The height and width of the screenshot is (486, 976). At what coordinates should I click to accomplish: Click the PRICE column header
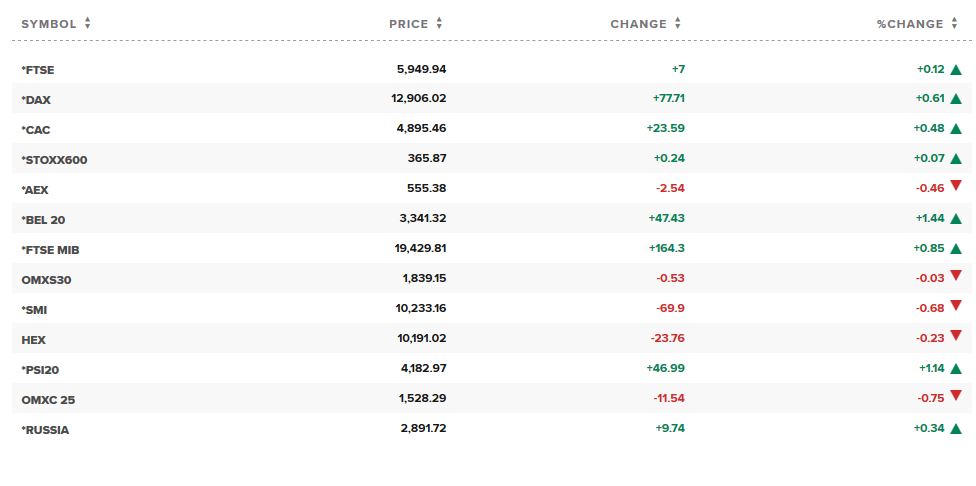click(x=408, y=24)
